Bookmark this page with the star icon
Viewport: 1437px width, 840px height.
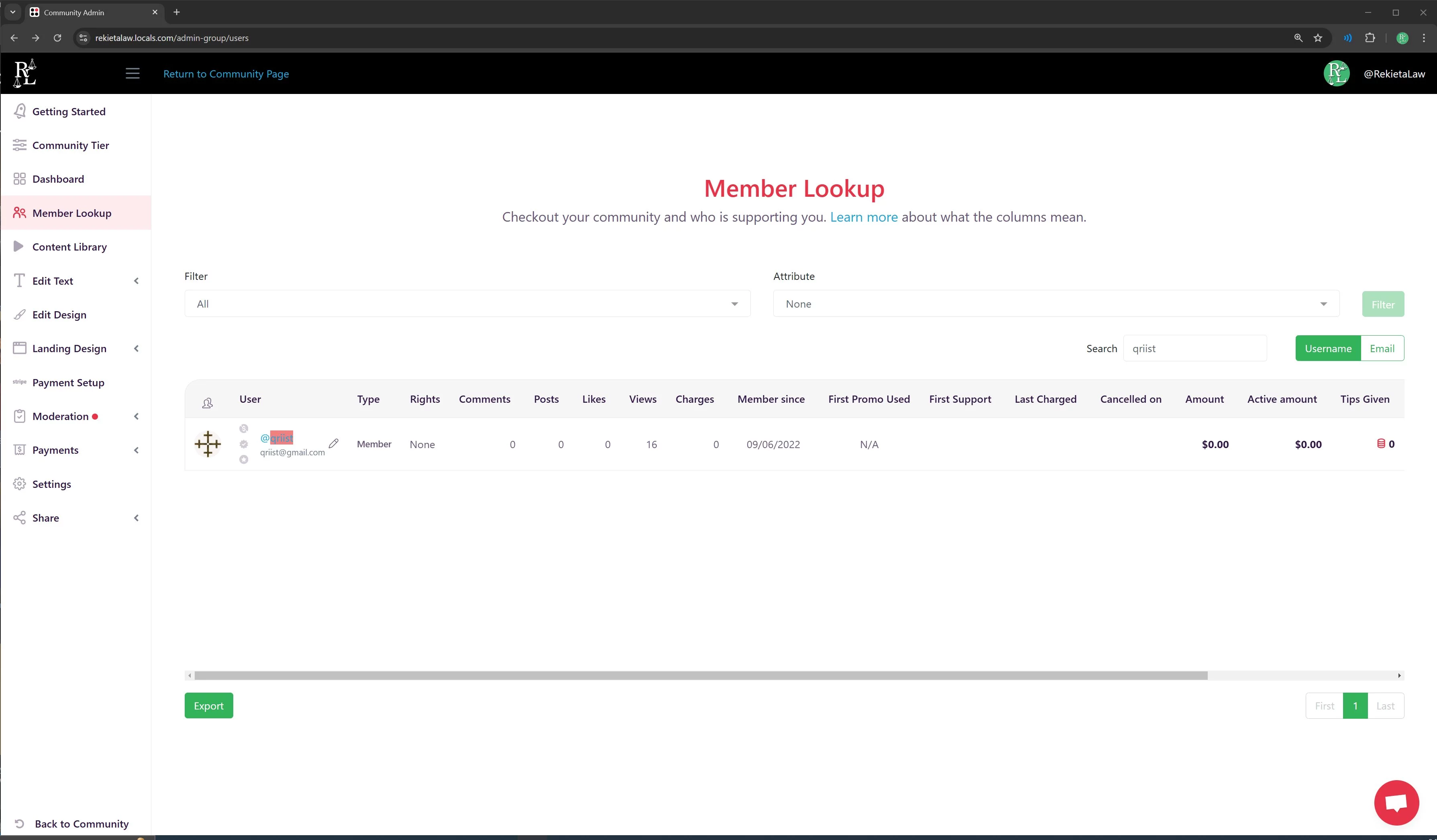click(x=1318, y=38)
